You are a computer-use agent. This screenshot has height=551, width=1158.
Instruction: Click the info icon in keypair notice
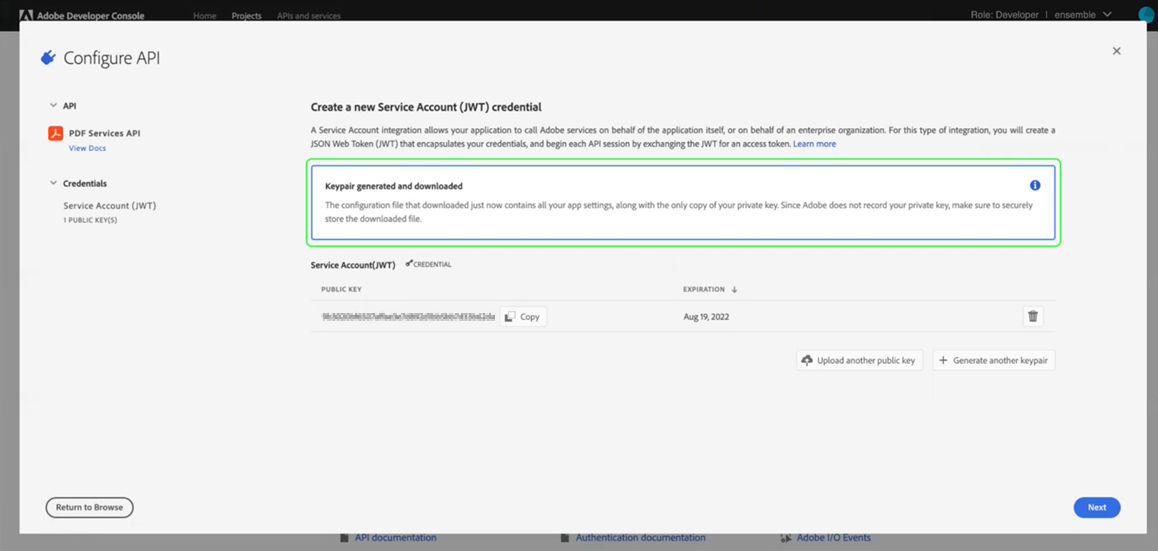coord(1035,185)
